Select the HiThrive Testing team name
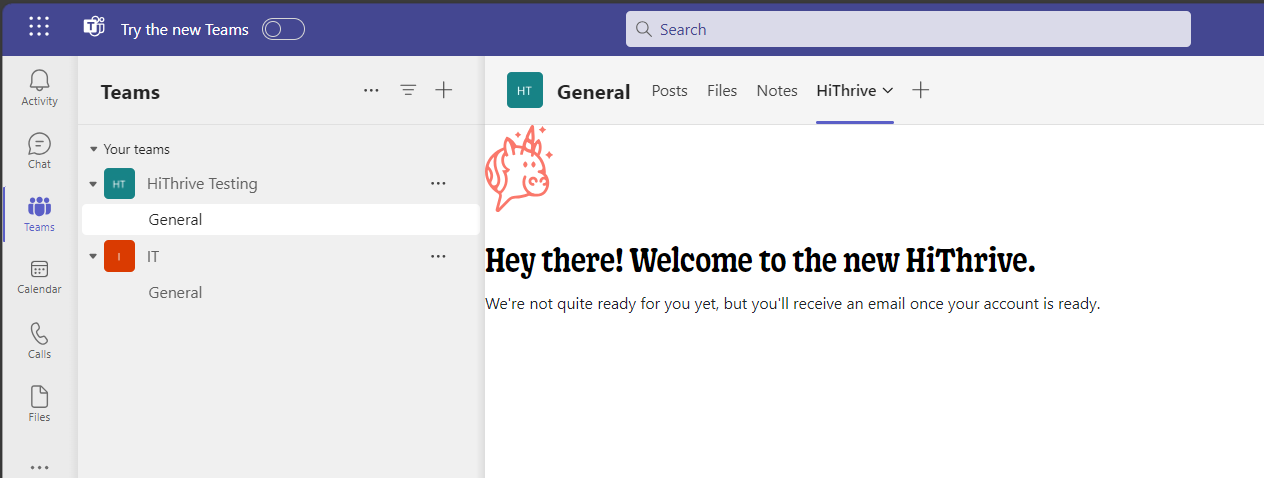 (x=202, y=184)
